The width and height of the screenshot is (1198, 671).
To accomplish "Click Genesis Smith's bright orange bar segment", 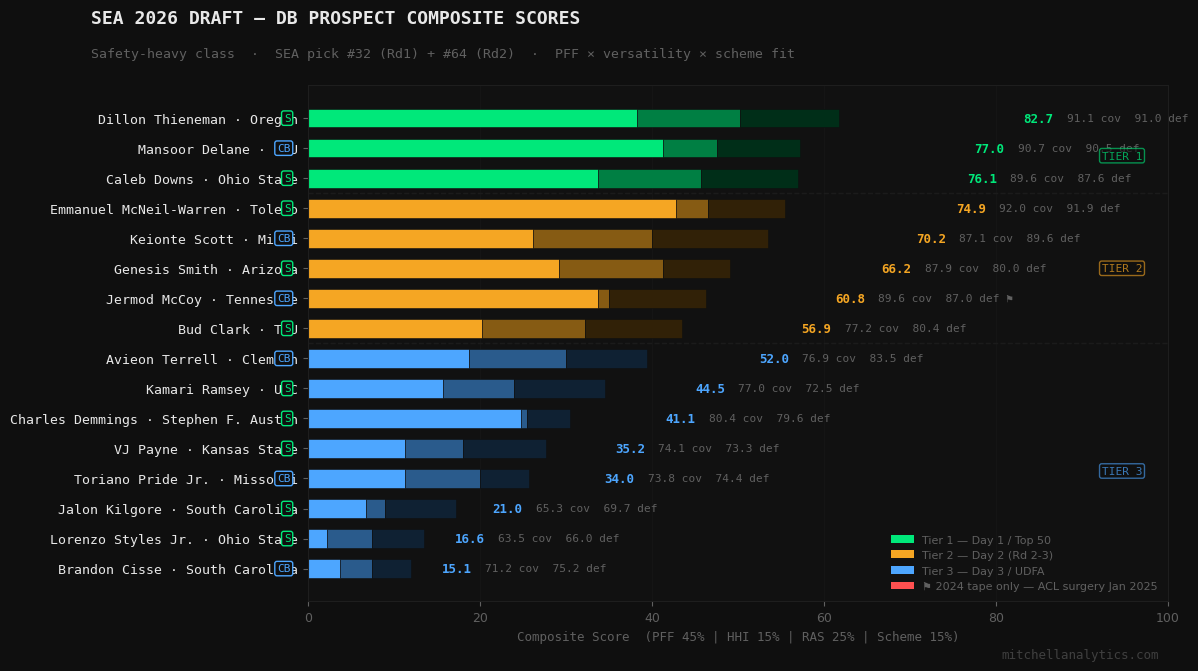I will (x=434, y=269).
